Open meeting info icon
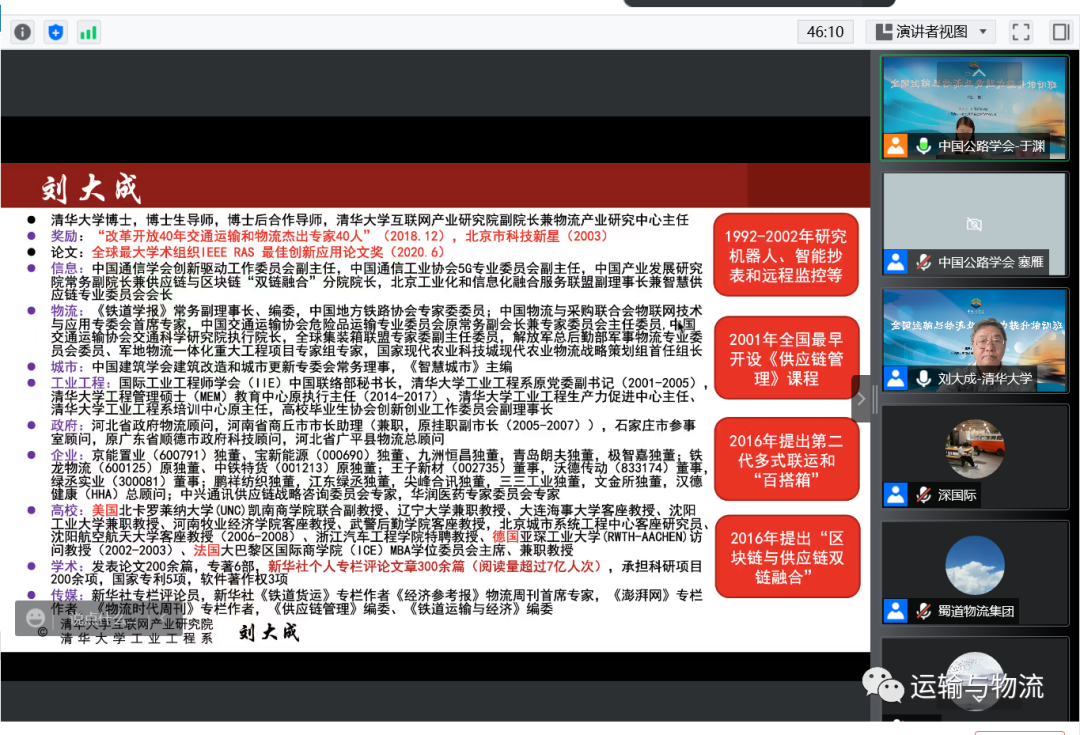Screen dimensions: 1080x735 coord(23,32)
